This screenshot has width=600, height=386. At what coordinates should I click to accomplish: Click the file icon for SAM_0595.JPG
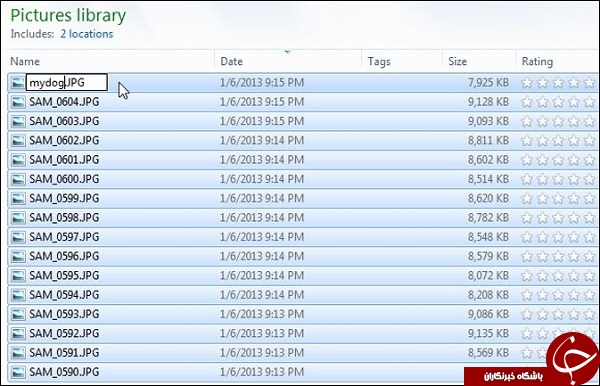coord(18,275)
